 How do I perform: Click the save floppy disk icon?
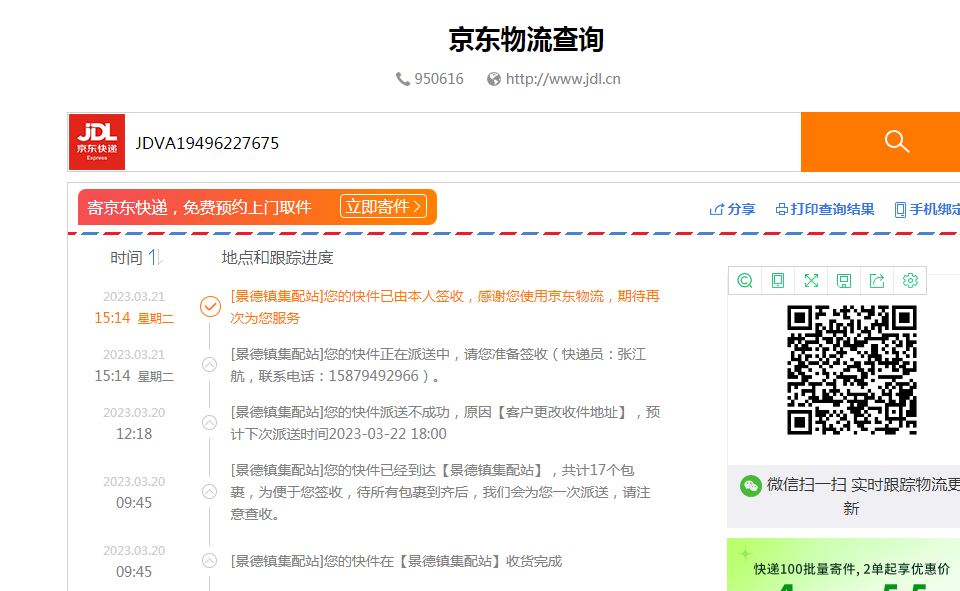[844, 280]
